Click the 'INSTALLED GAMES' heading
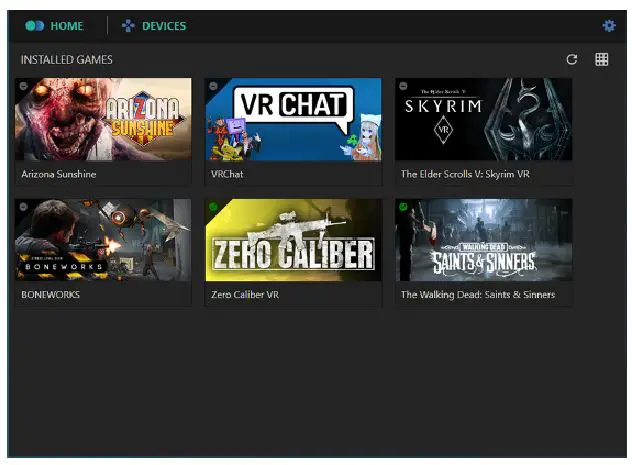 67,60
